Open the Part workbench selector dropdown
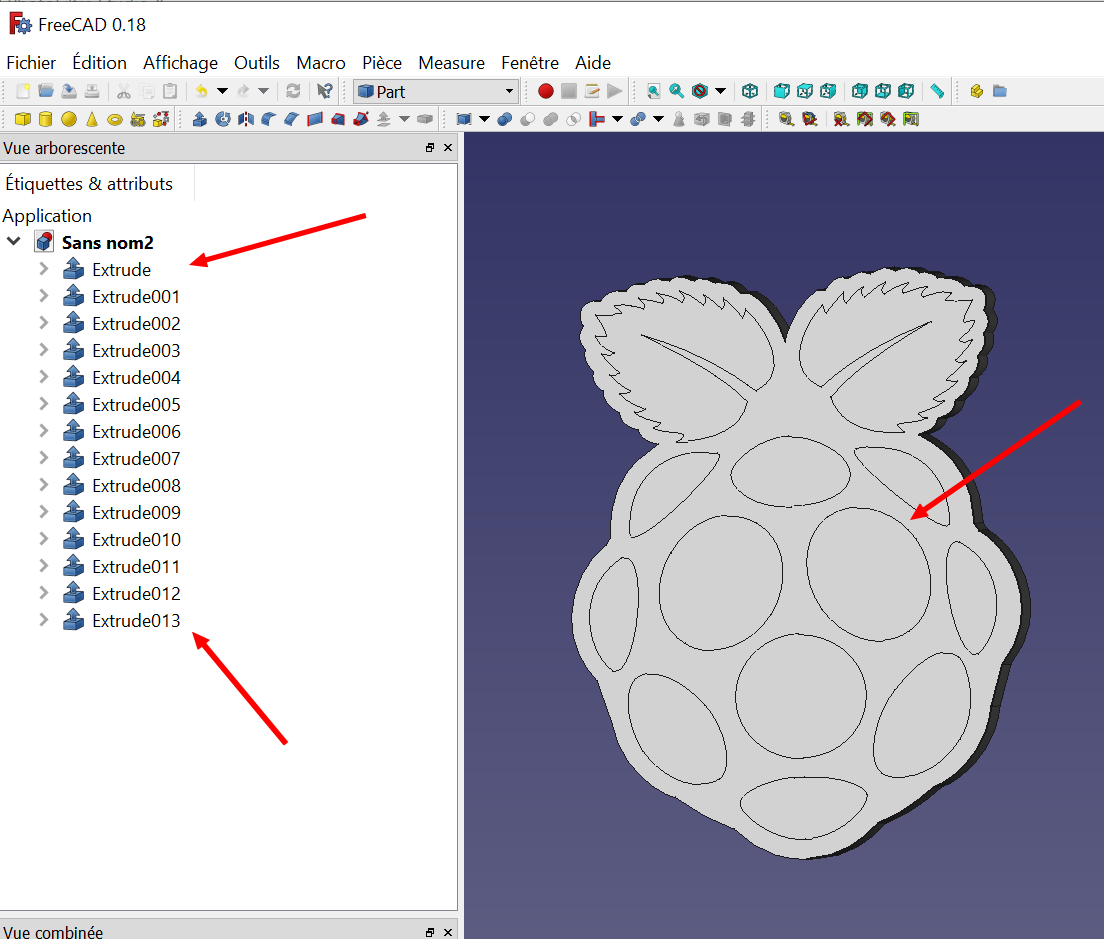Screen dimensions: 1104x939 click(x=436, y=92)
